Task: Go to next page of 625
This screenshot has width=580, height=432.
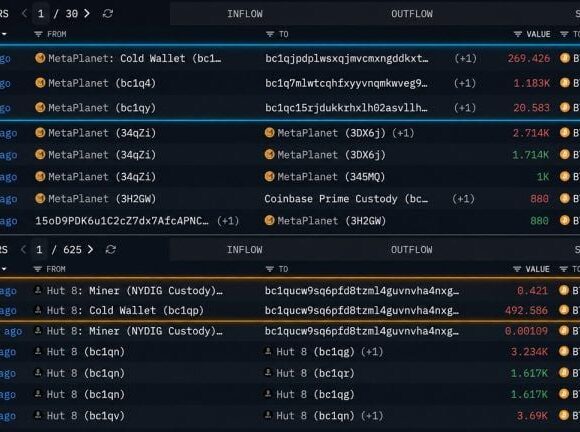Action: click(x=90, y=250)
